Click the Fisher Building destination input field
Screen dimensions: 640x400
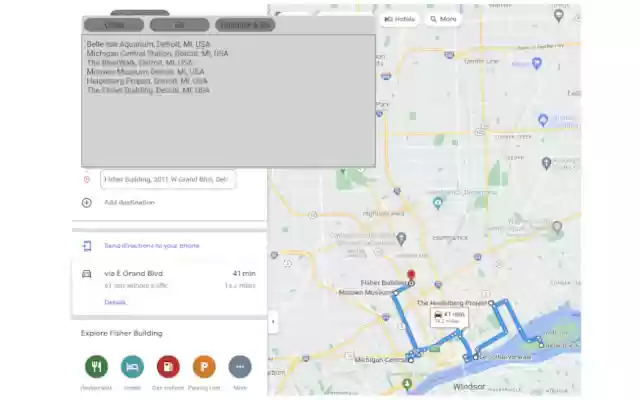point(168,180)
